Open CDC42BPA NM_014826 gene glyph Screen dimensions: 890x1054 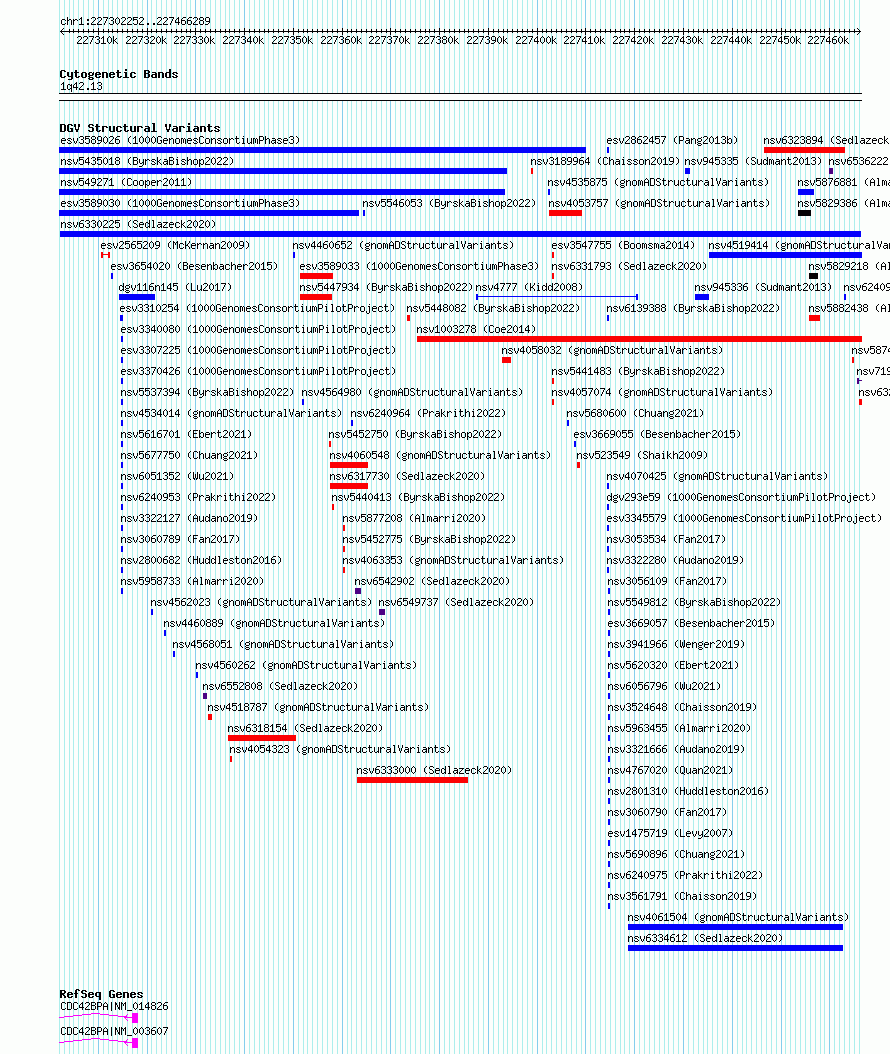coord(99,1018)
